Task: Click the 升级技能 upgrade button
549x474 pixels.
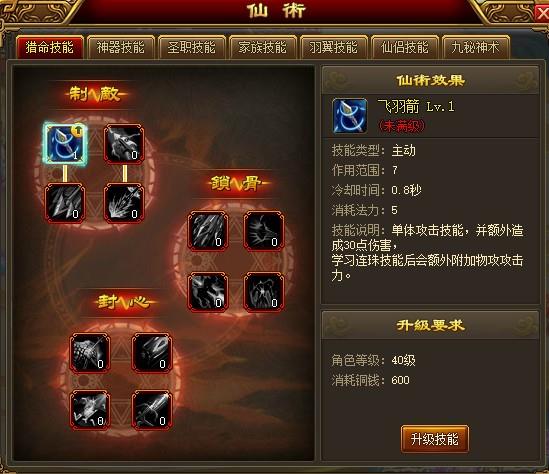Action: (x=435, y=439)
